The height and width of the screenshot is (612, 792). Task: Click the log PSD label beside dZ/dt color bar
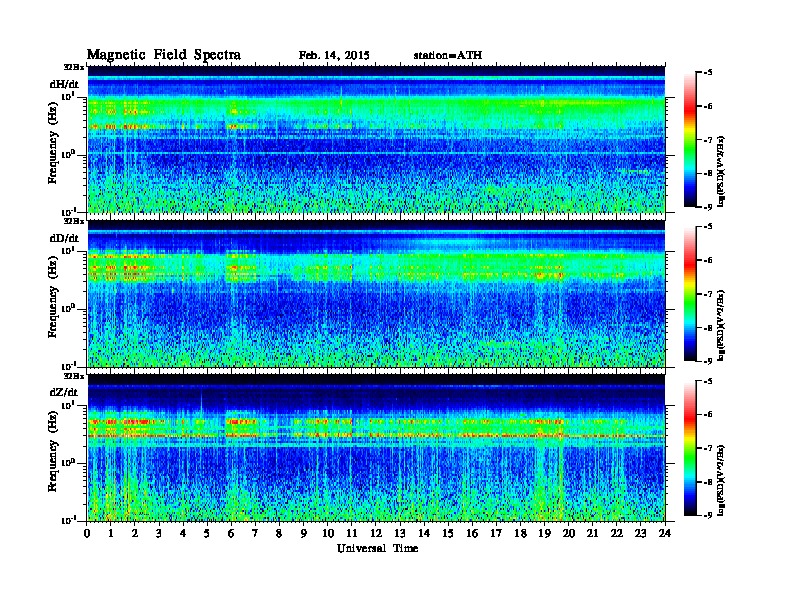721,480
